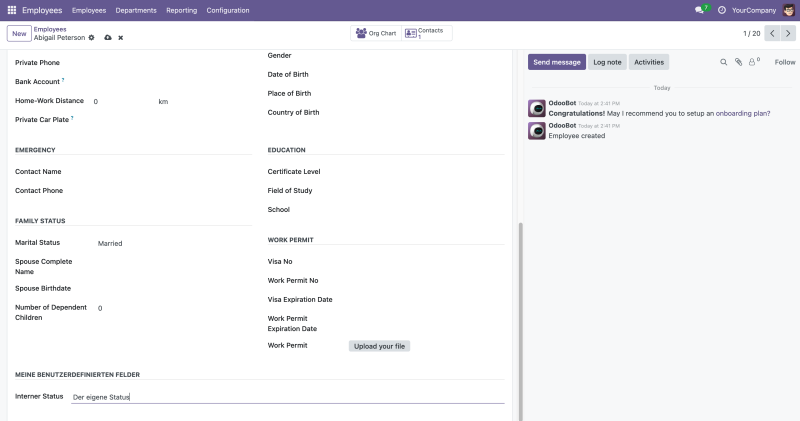This screenshot has height=421, width=800.
Task: Open the Configuration menu
Action: point(228,10)
